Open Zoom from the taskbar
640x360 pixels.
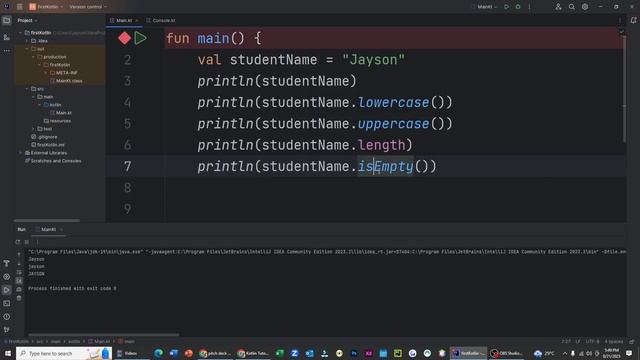pyautogui.click(x=294, y=353)
